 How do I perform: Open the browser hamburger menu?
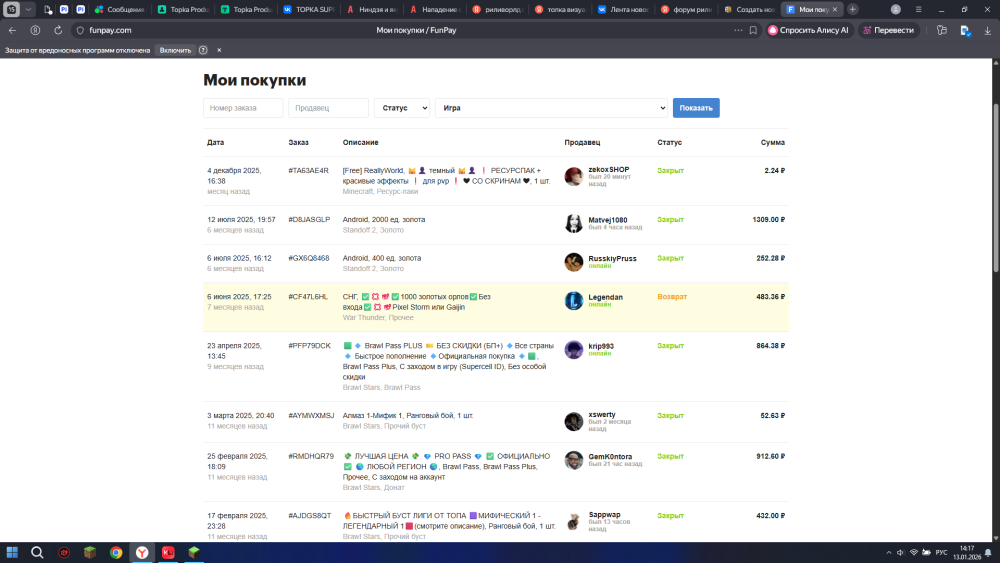pyautogui.click(x=918, y=10)
